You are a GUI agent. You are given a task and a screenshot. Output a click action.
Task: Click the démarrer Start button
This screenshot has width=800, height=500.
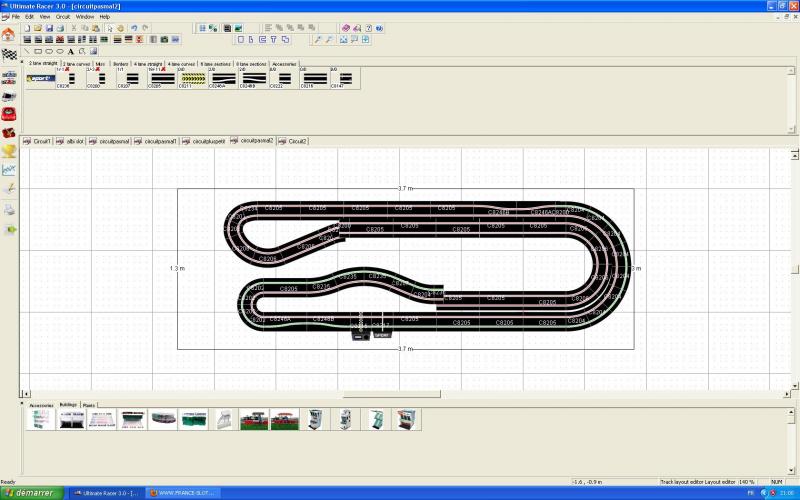(32, 493)
